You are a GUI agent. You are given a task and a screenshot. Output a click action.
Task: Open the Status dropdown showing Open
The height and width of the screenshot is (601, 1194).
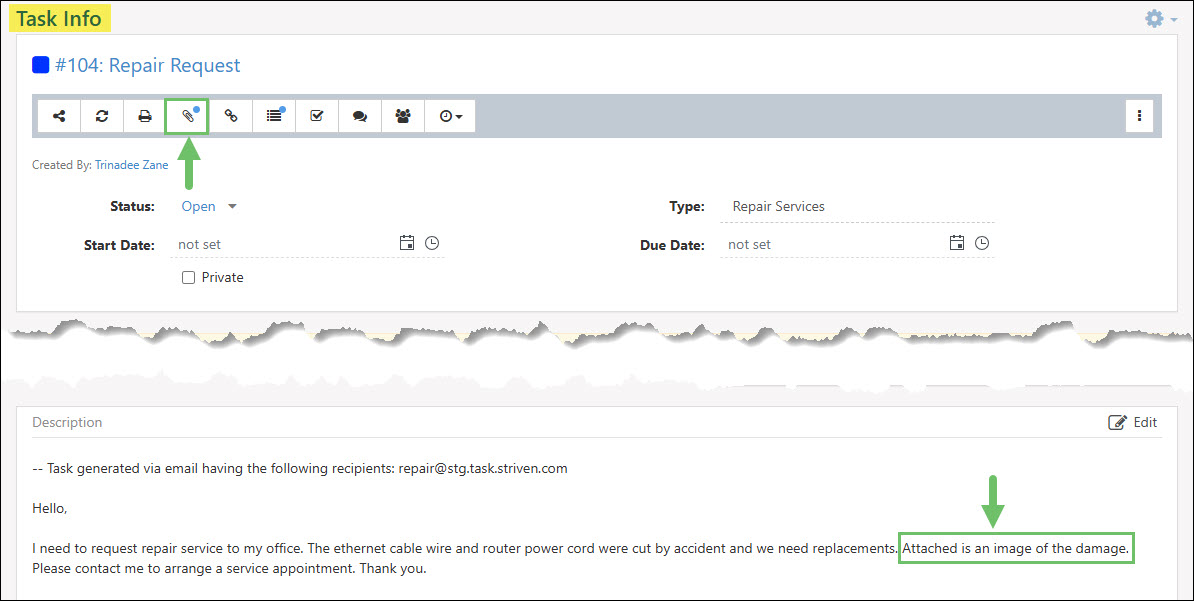[208, 206]
